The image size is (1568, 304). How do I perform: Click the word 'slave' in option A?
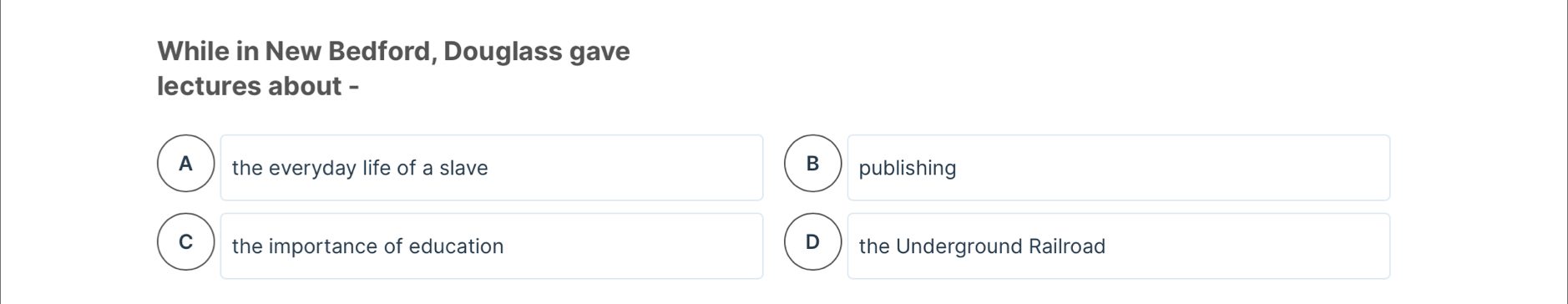click(x=463, y=168)
